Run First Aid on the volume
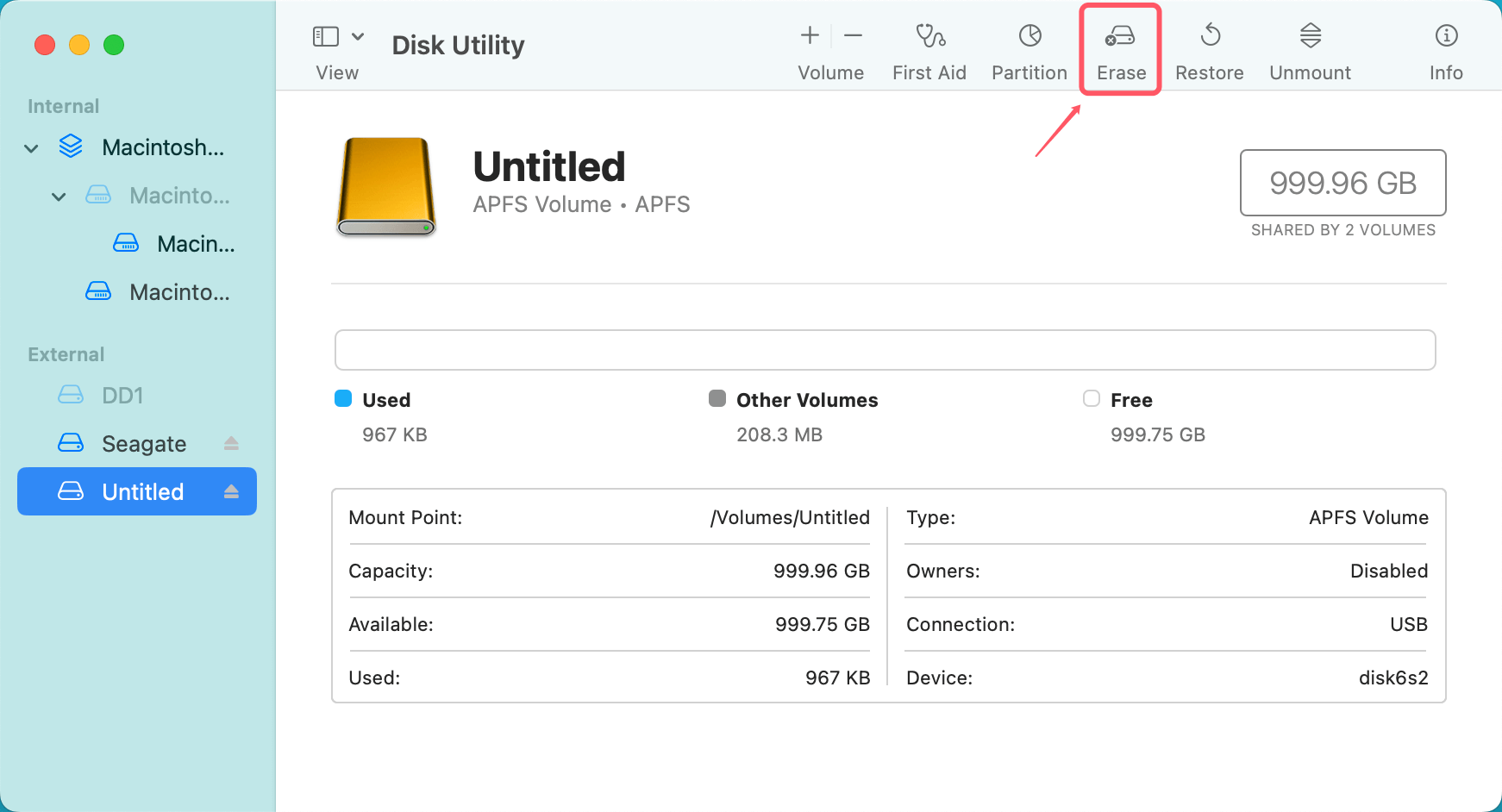Screen dimensions: 1502x812 pos(929,36)
